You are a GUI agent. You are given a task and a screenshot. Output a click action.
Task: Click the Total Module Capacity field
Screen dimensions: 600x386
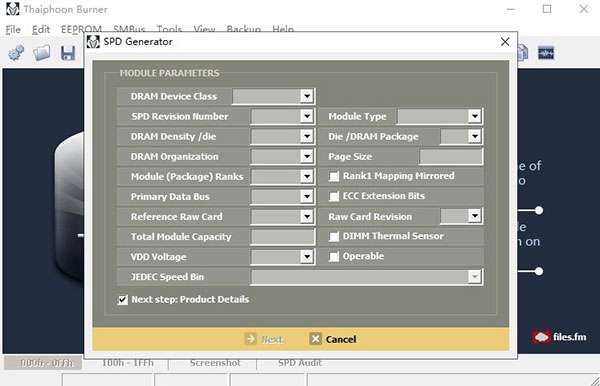click(283, 237)
